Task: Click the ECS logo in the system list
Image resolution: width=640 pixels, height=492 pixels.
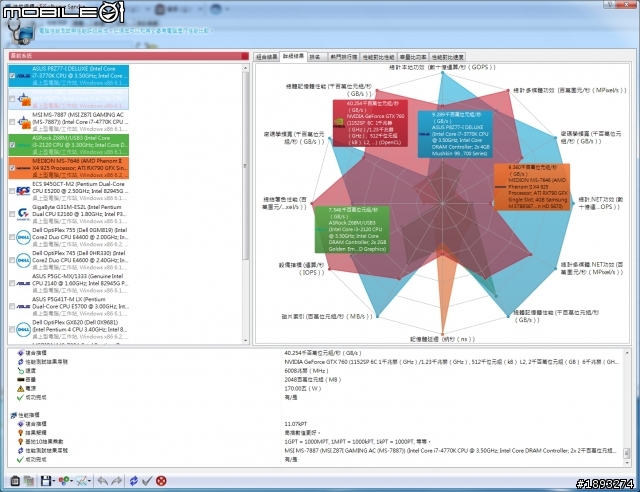Action: pyautogui.click(x=23, y=191)
